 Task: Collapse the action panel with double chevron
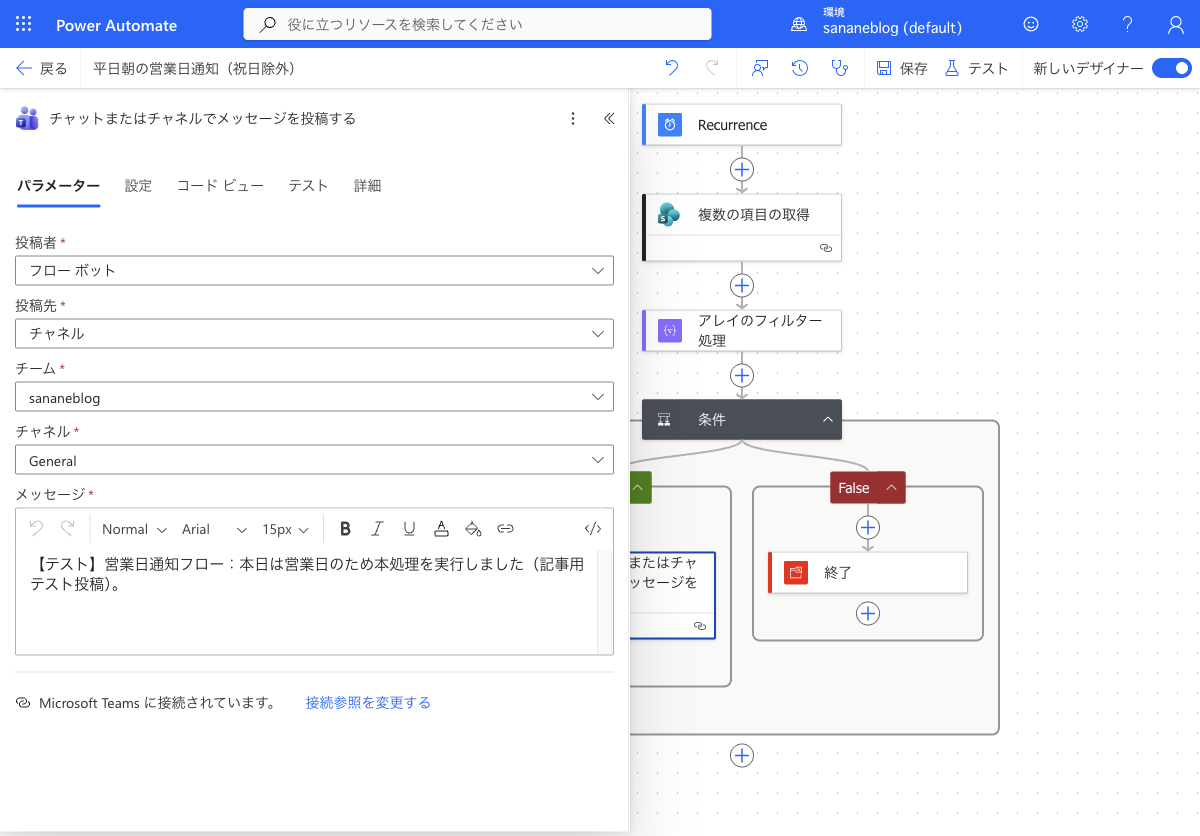coord(609,118)
